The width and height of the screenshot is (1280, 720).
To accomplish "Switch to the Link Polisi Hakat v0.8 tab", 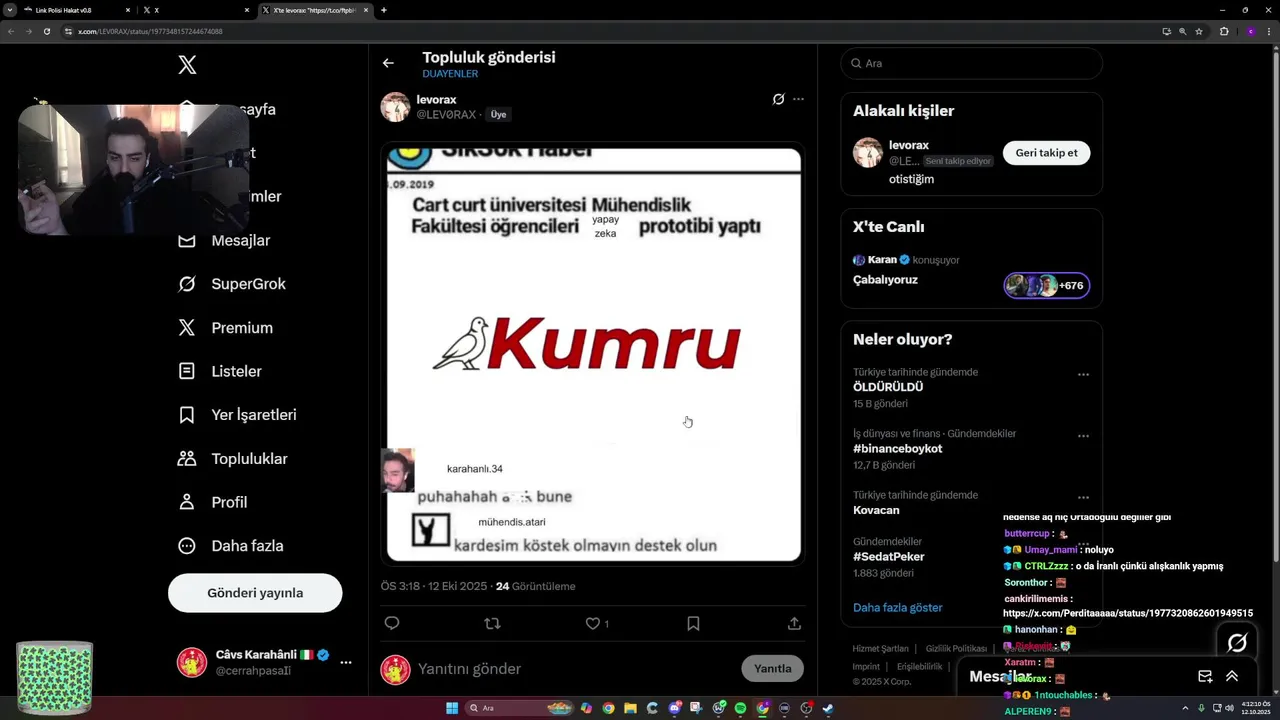I will 75,10.
